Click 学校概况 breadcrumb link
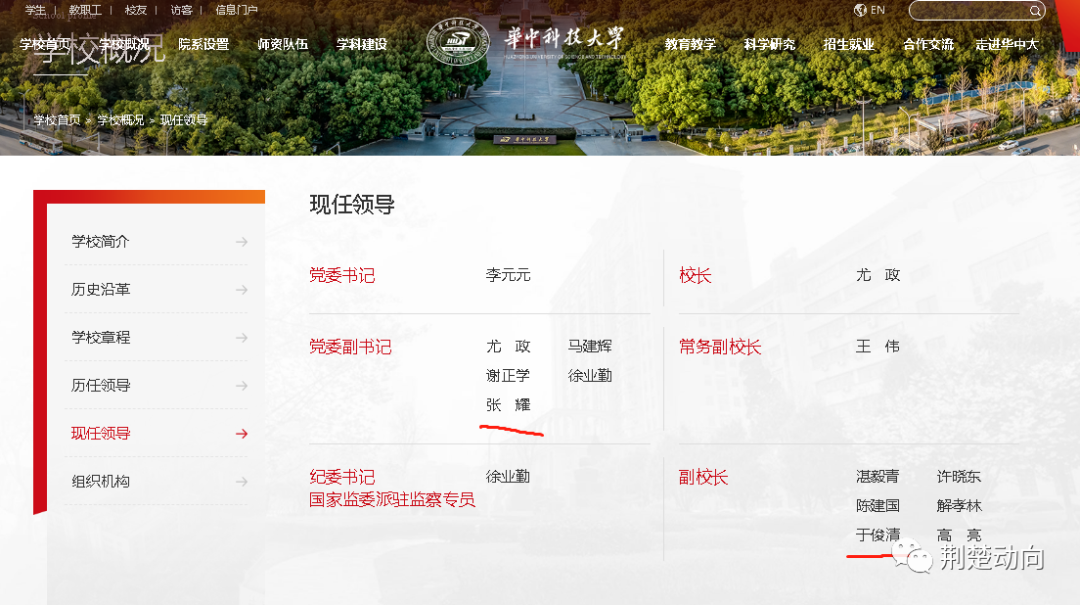Screen dimensions: 1080x605 (121, 120)
